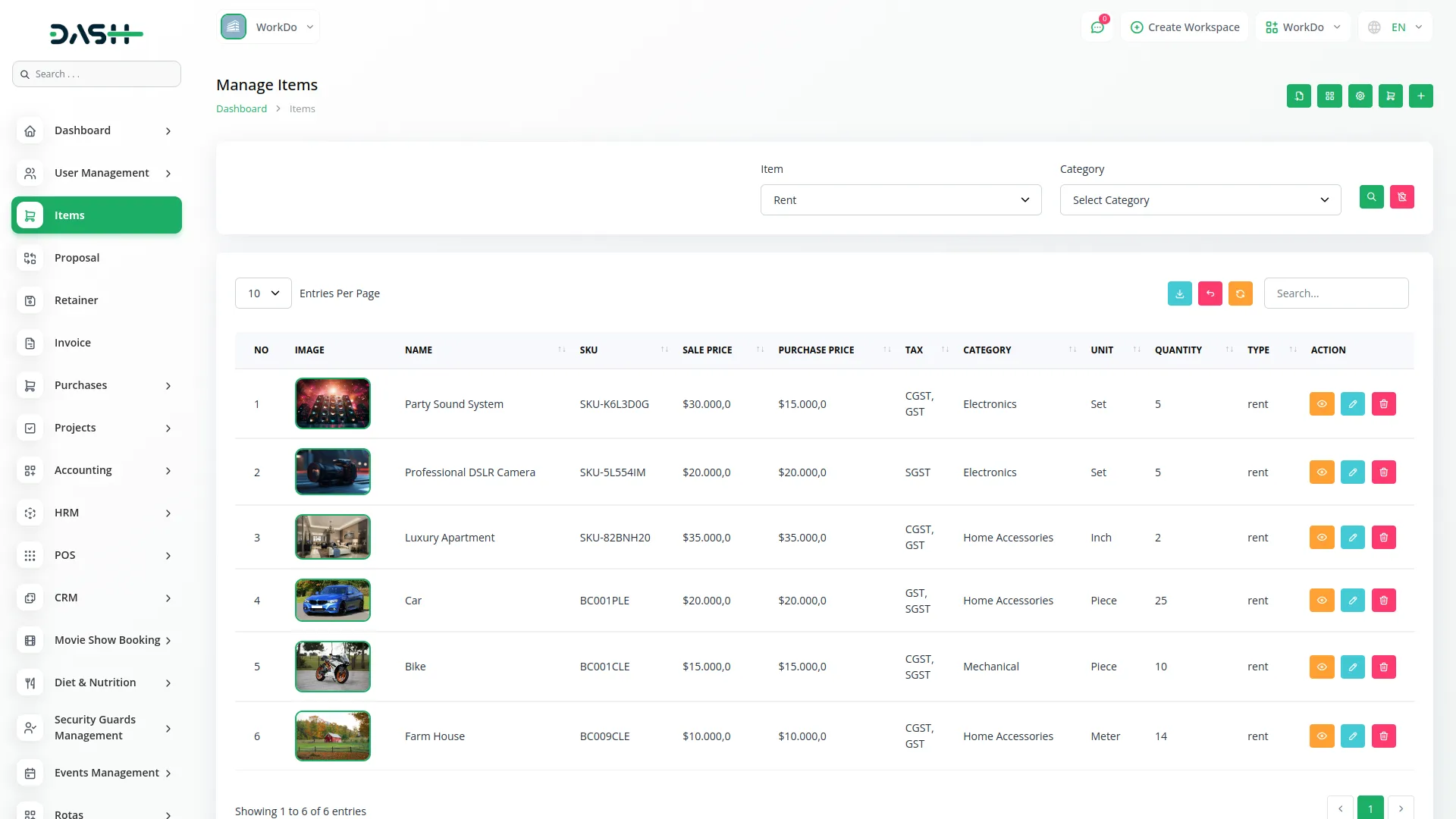
Task: Open the edit pencil icon for Luxury Apartment
Action: pyautogui.click(x=1353, y=537)
